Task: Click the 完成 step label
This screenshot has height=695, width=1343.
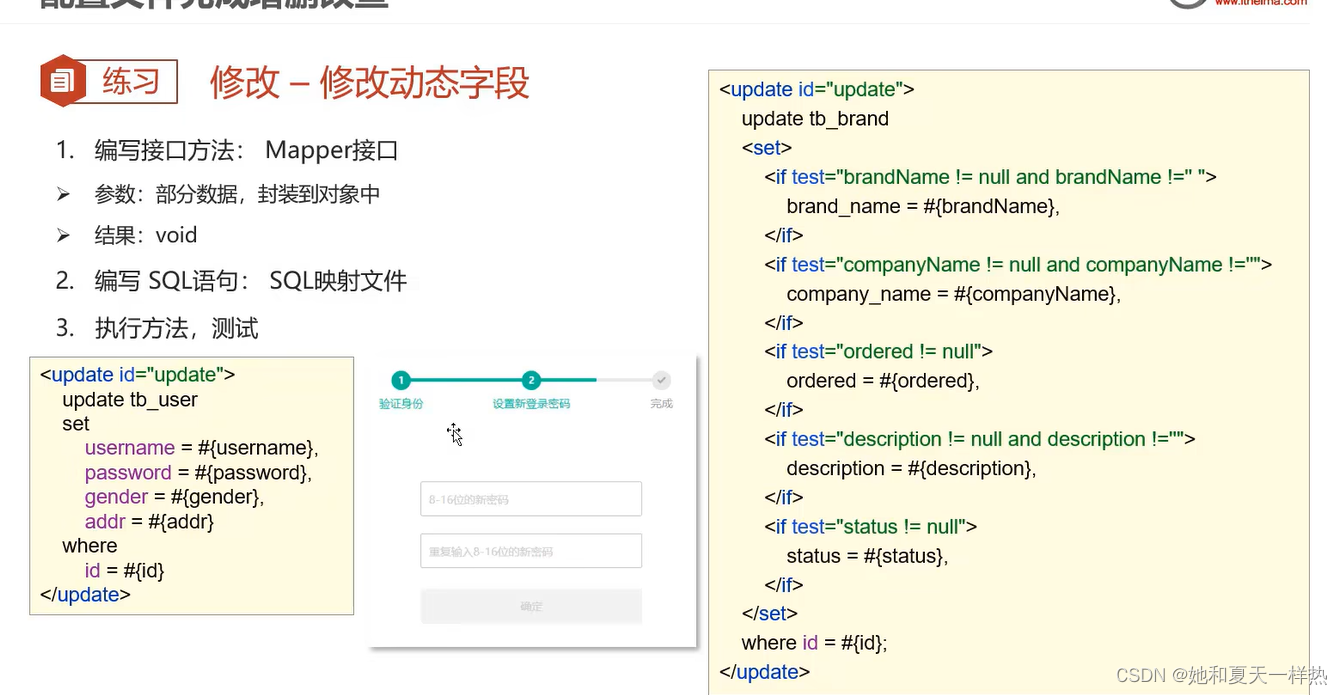Action: point(661,404)
